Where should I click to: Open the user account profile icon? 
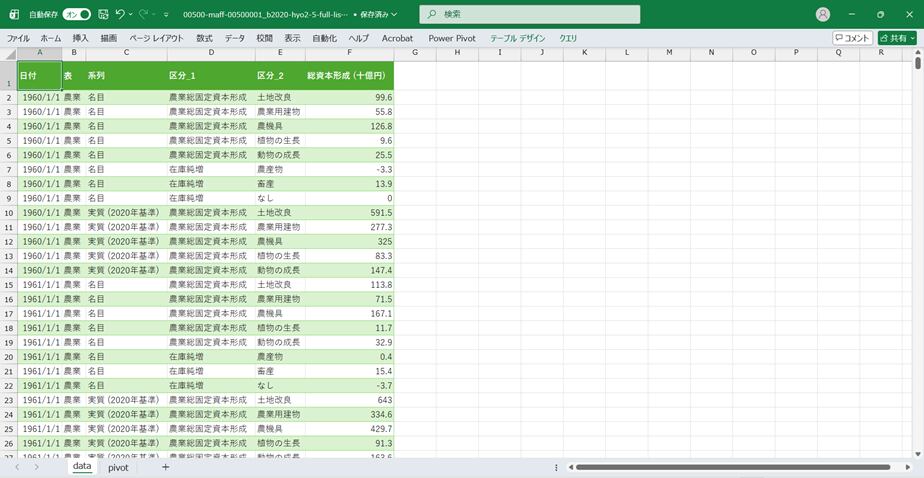click(x=823, y=15)
